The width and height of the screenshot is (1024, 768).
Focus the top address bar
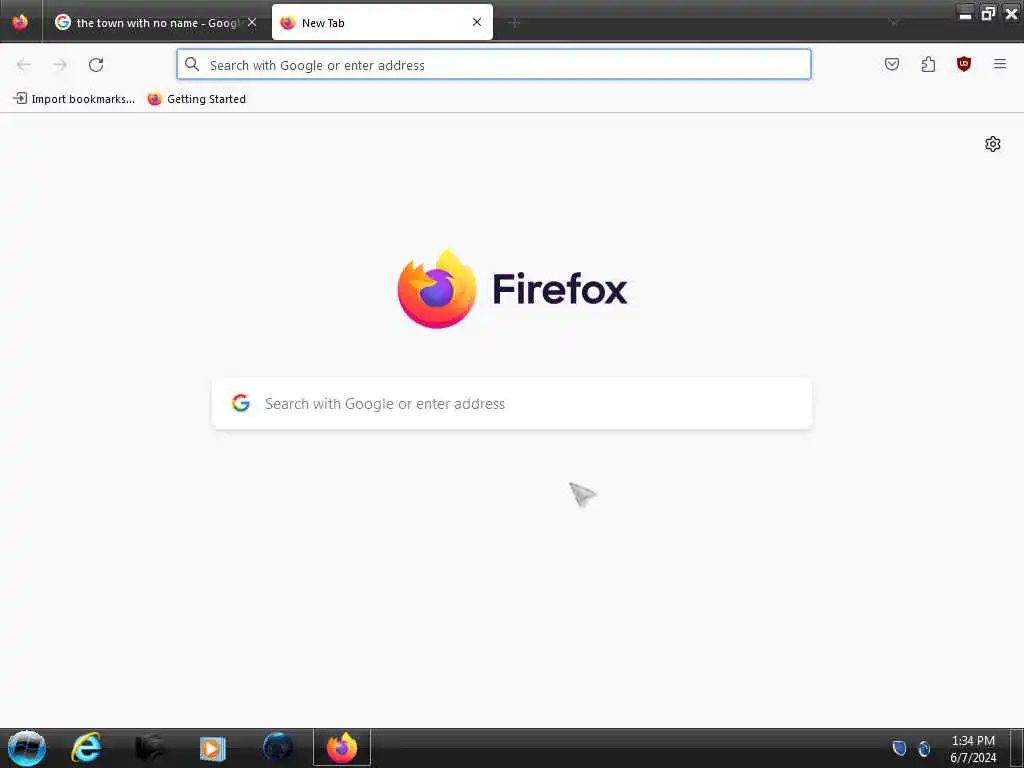pyautogui.click(x=494, y=65)
